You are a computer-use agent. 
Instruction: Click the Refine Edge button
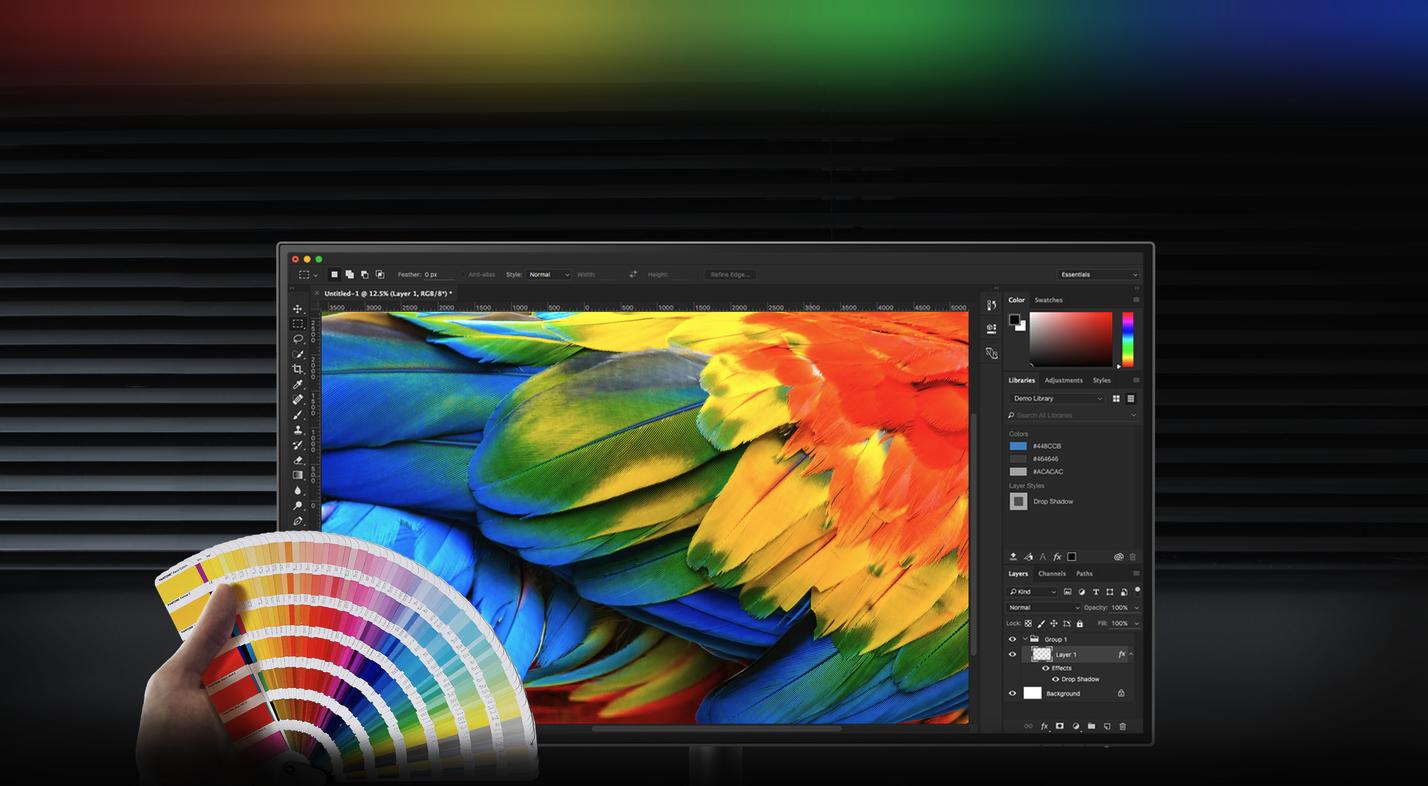(730, 274)
